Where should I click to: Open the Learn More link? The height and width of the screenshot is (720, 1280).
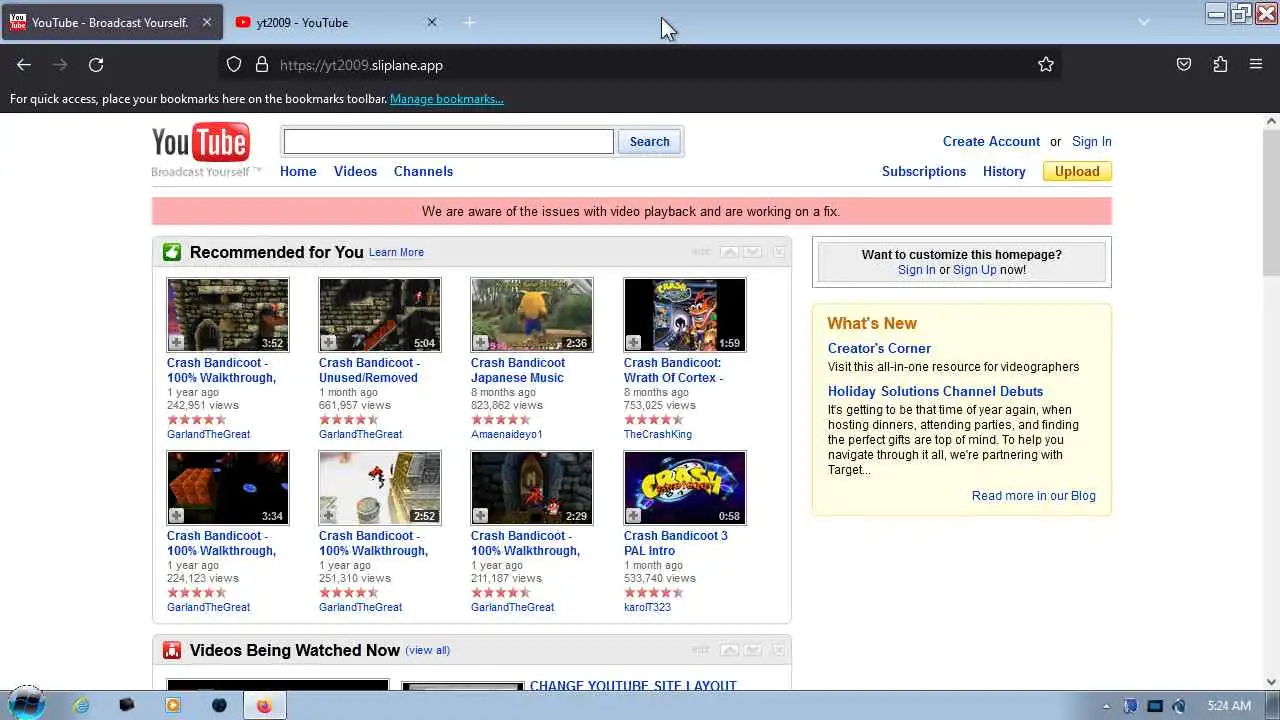pos(396,252)
